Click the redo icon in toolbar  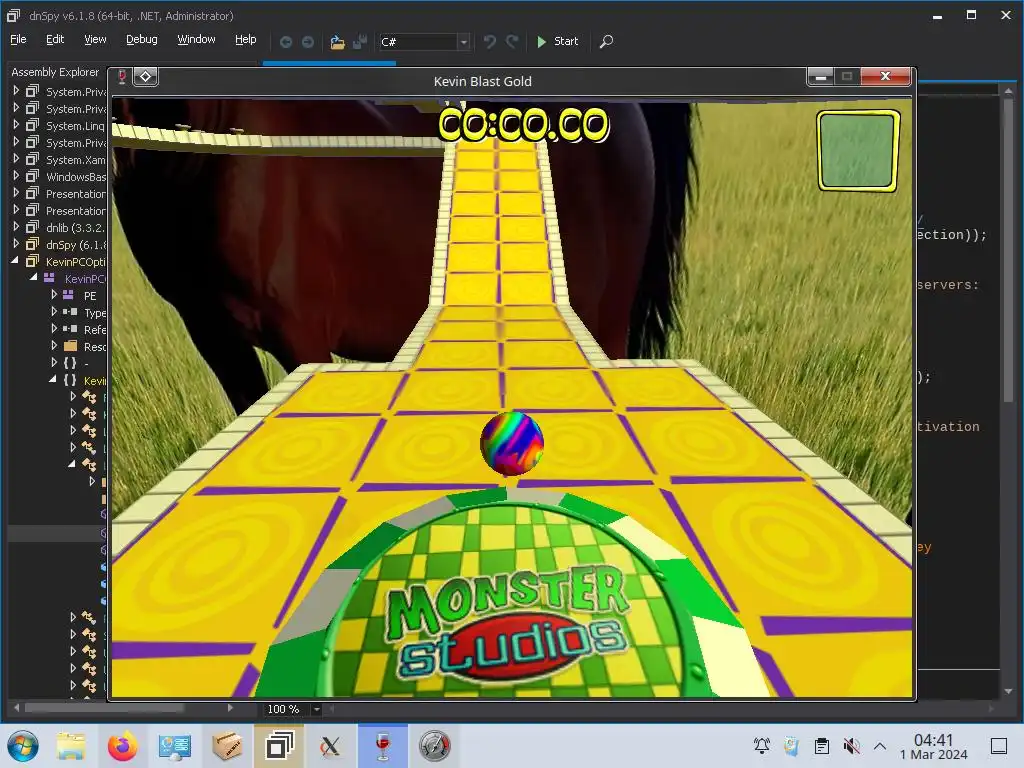click(x=513, y=42)
